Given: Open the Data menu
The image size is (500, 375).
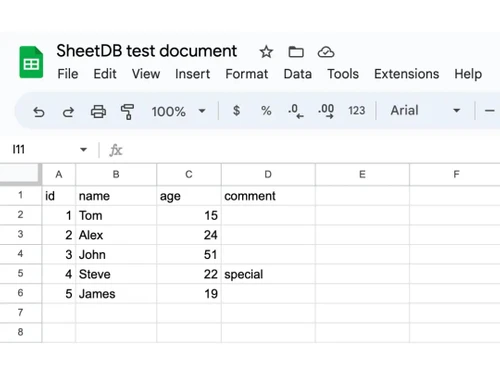Looking at the screenshot, I should pos(298,74).
